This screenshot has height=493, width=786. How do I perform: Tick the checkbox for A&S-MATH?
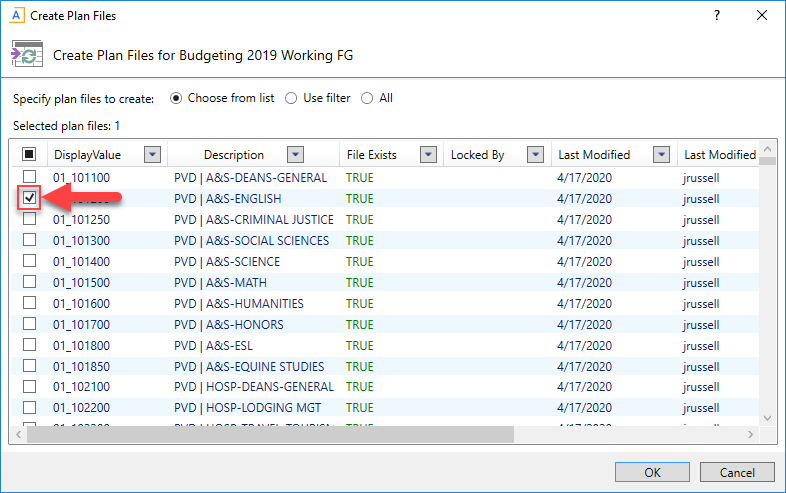click(30, 282)
